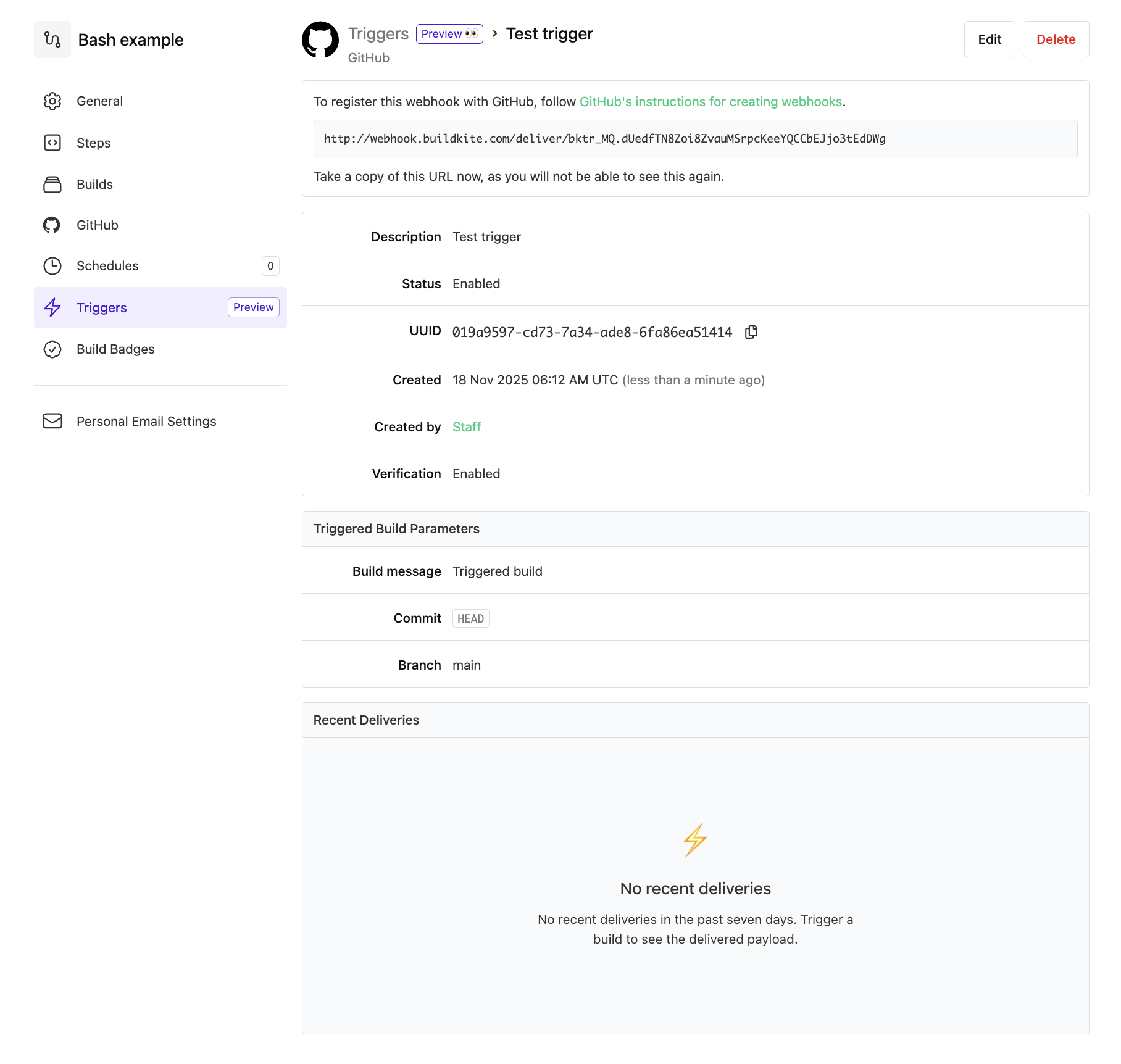The width and height of the screenshot is (1121, 1064).
Task: Go to the Build Badges section
Action: click(x=115, y=349)
